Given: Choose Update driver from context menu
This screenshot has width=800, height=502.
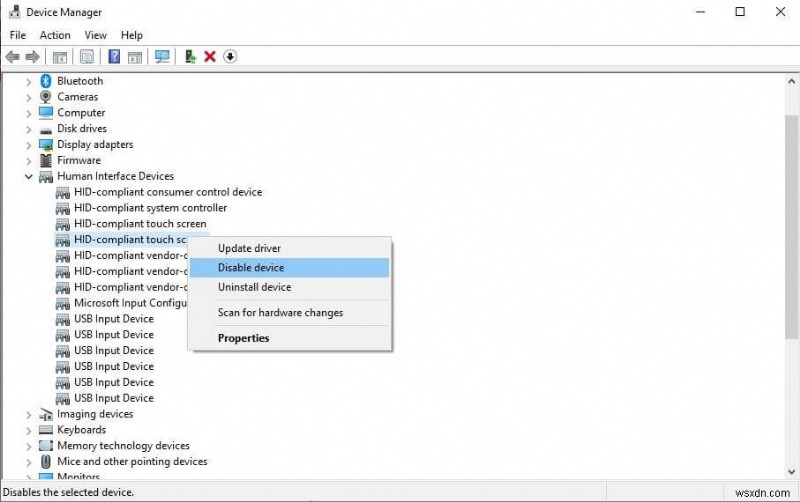Looking at the screenshot, I should (289, 248).
